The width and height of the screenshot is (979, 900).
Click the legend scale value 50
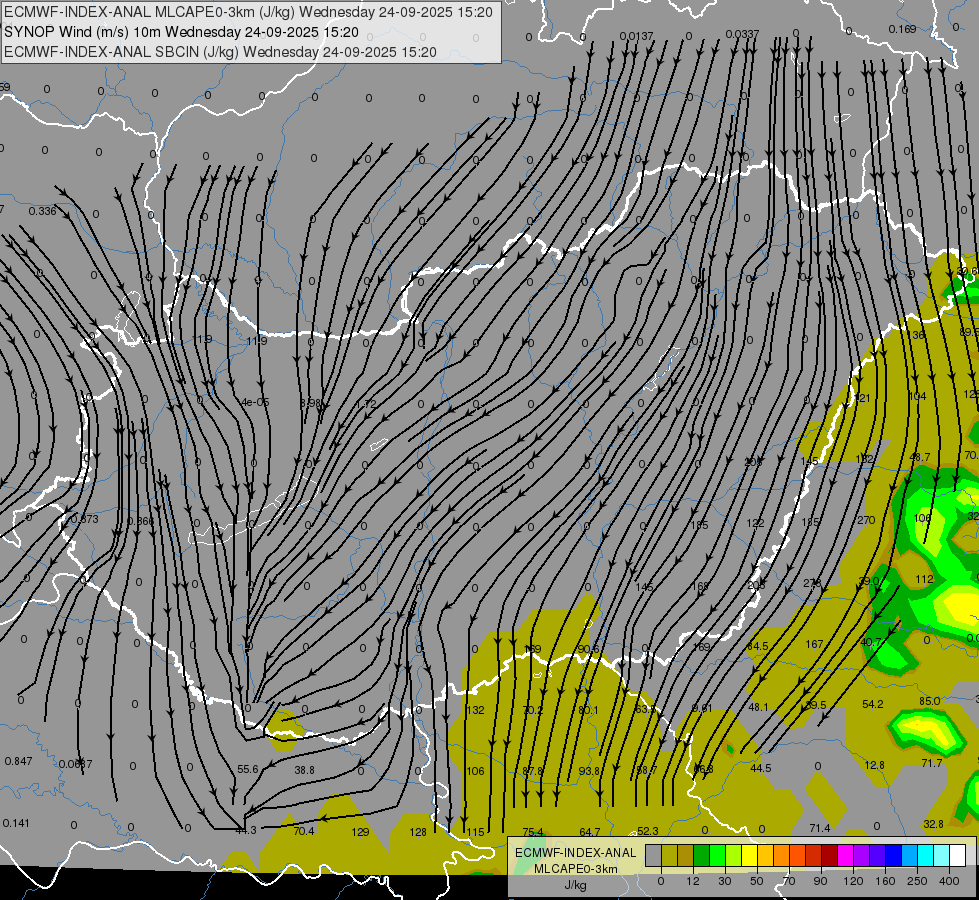coord(757,881)
